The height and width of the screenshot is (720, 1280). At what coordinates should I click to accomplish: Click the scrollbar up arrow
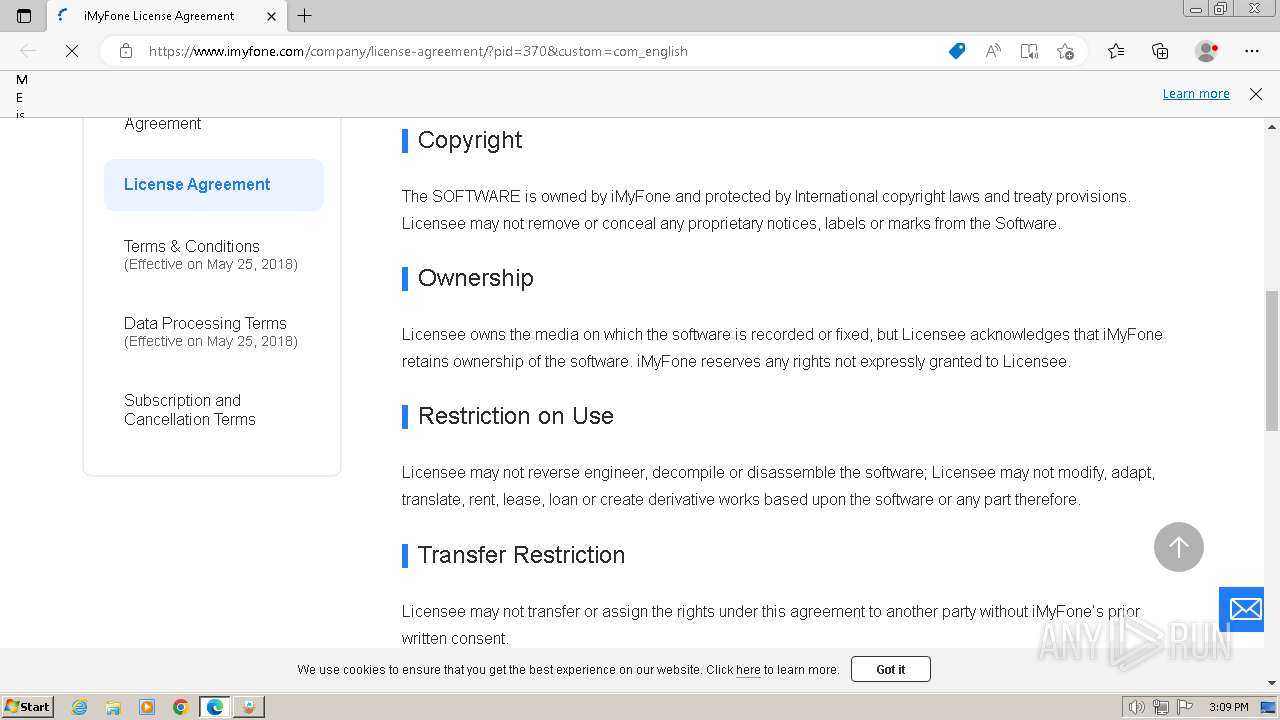[x=1272, y=127]
